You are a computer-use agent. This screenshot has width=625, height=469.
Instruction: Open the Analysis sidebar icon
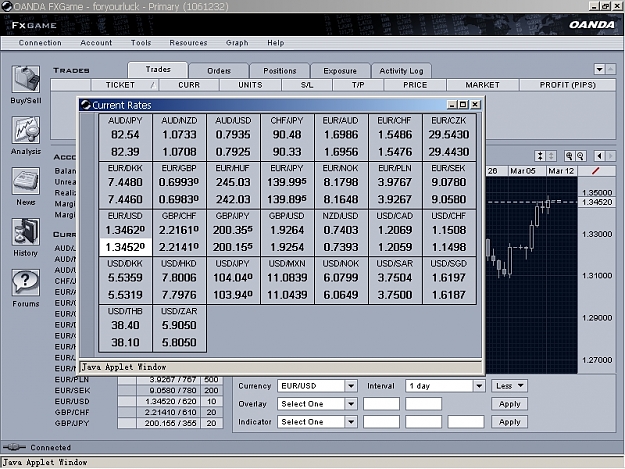[26, 130]
